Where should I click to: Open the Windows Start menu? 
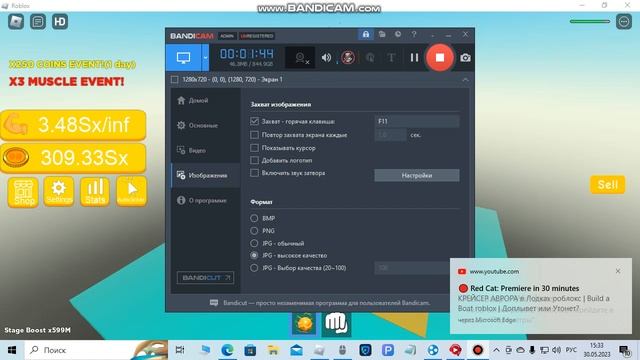click(12, 350)
